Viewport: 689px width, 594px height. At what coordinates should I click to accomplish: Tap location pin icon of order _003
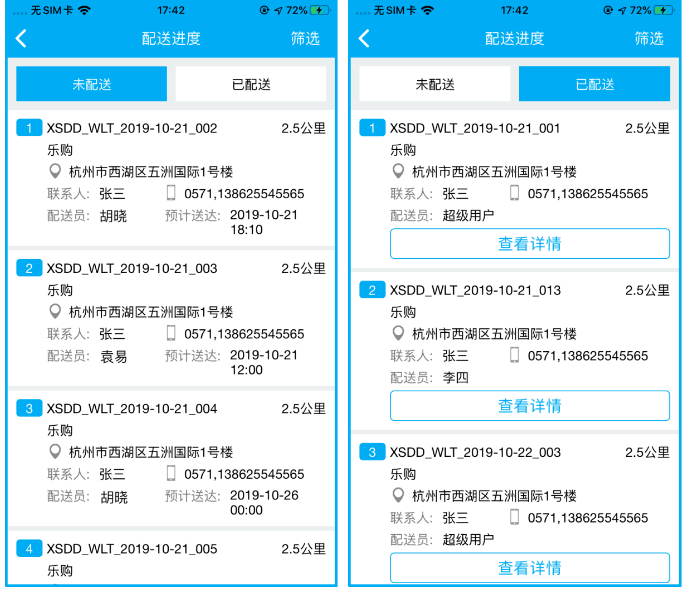(55, 311)
